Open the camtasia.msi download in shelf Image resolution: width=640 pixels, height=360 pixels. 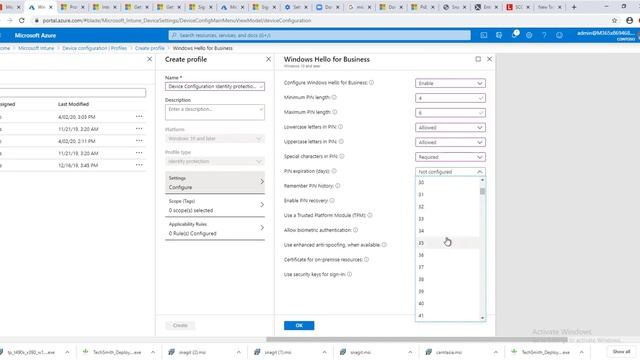449,352
